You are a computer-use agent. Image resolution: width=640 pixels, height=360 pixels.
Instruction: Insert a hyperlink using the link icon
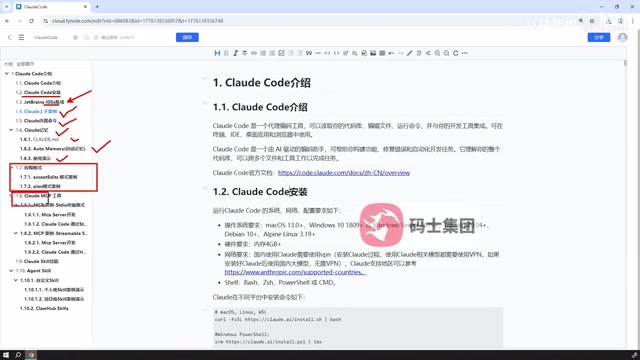(254, 53)
